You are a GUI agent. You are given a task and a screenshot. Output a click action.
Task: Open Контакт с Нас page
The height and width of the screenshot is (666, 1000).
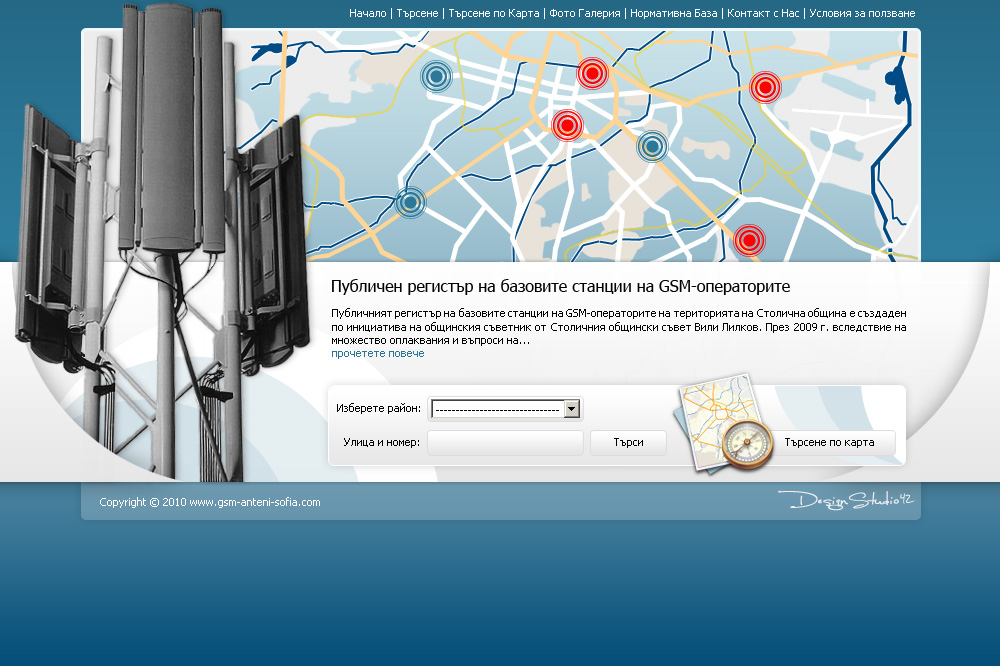point(763,13)
